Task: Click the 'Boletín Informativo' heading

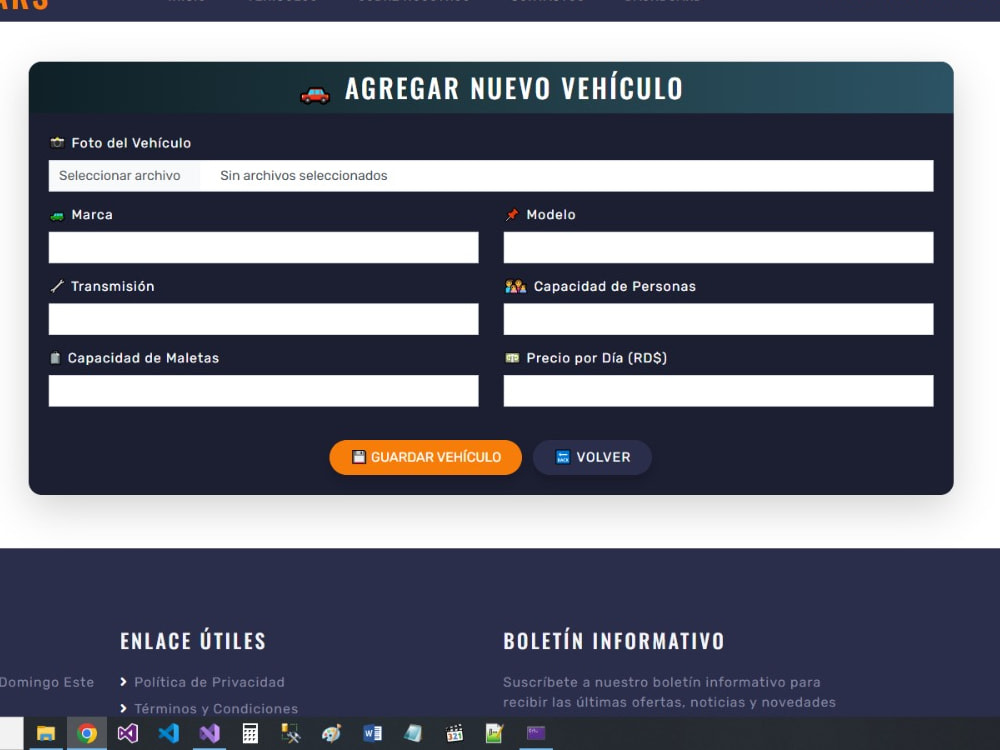Action: click(614, 641)
